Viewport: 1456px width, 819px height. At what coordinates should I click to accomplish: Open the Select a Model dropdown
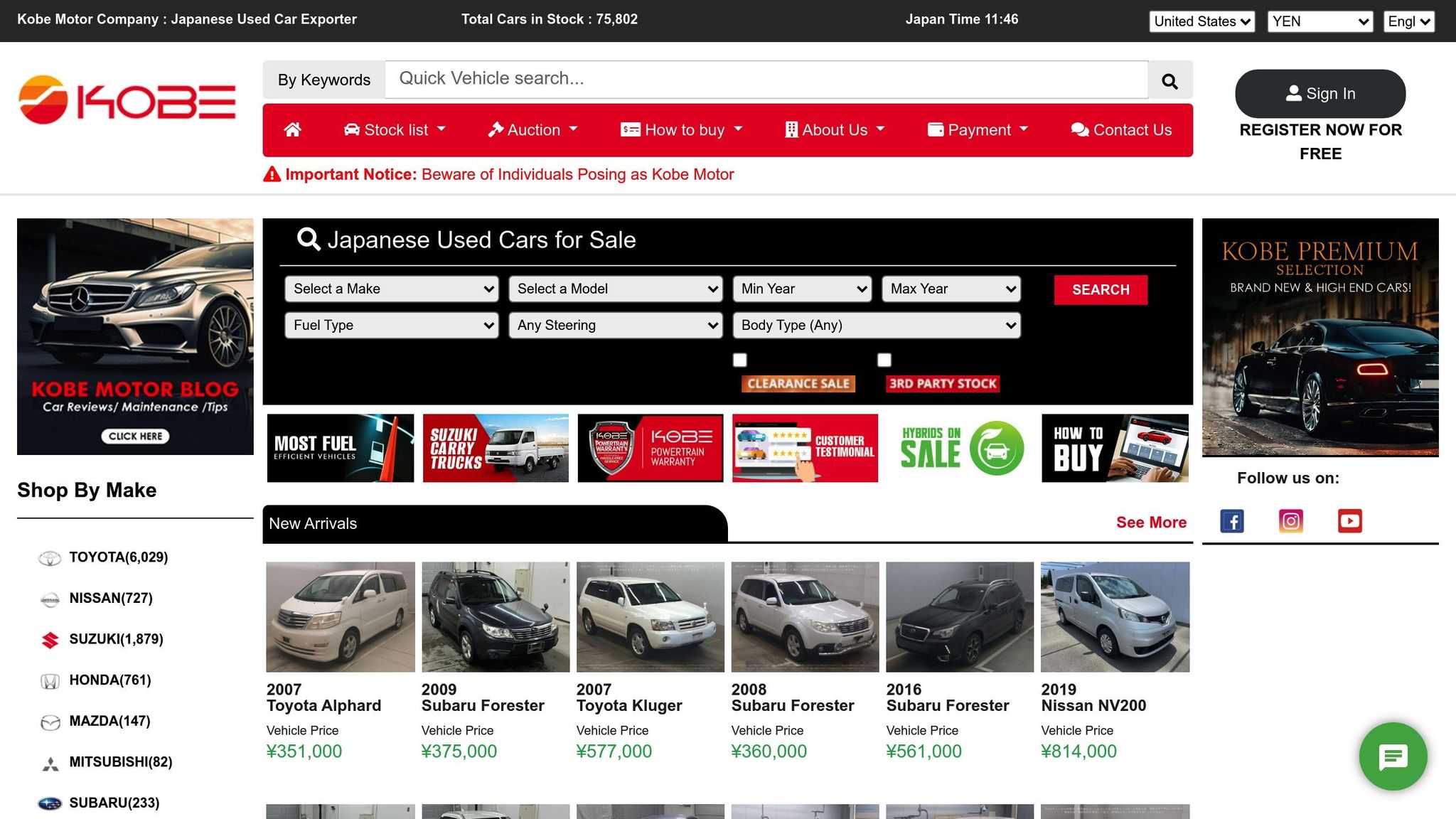coord(616,289)
